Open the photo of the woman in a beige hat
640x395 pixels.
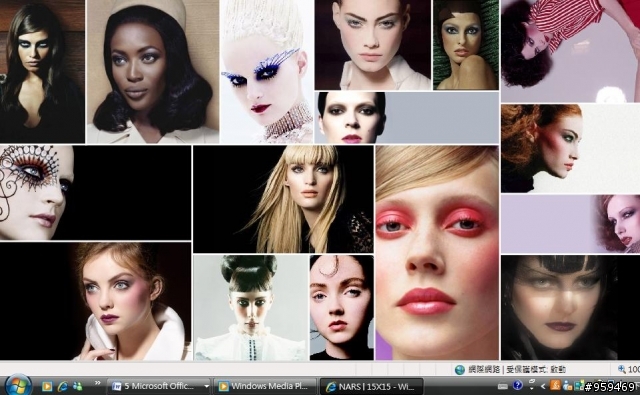(x=153, y=71)
